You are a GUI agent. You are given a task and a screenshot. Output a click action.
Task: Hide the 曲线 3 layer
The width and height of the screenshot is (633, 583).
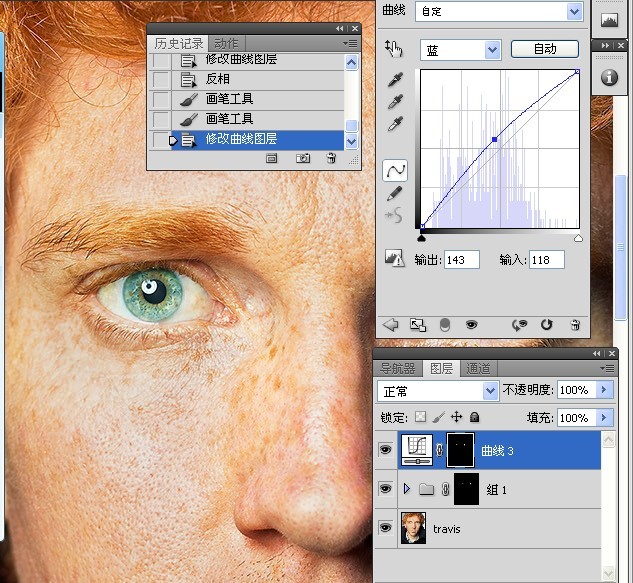coord(386,450)
